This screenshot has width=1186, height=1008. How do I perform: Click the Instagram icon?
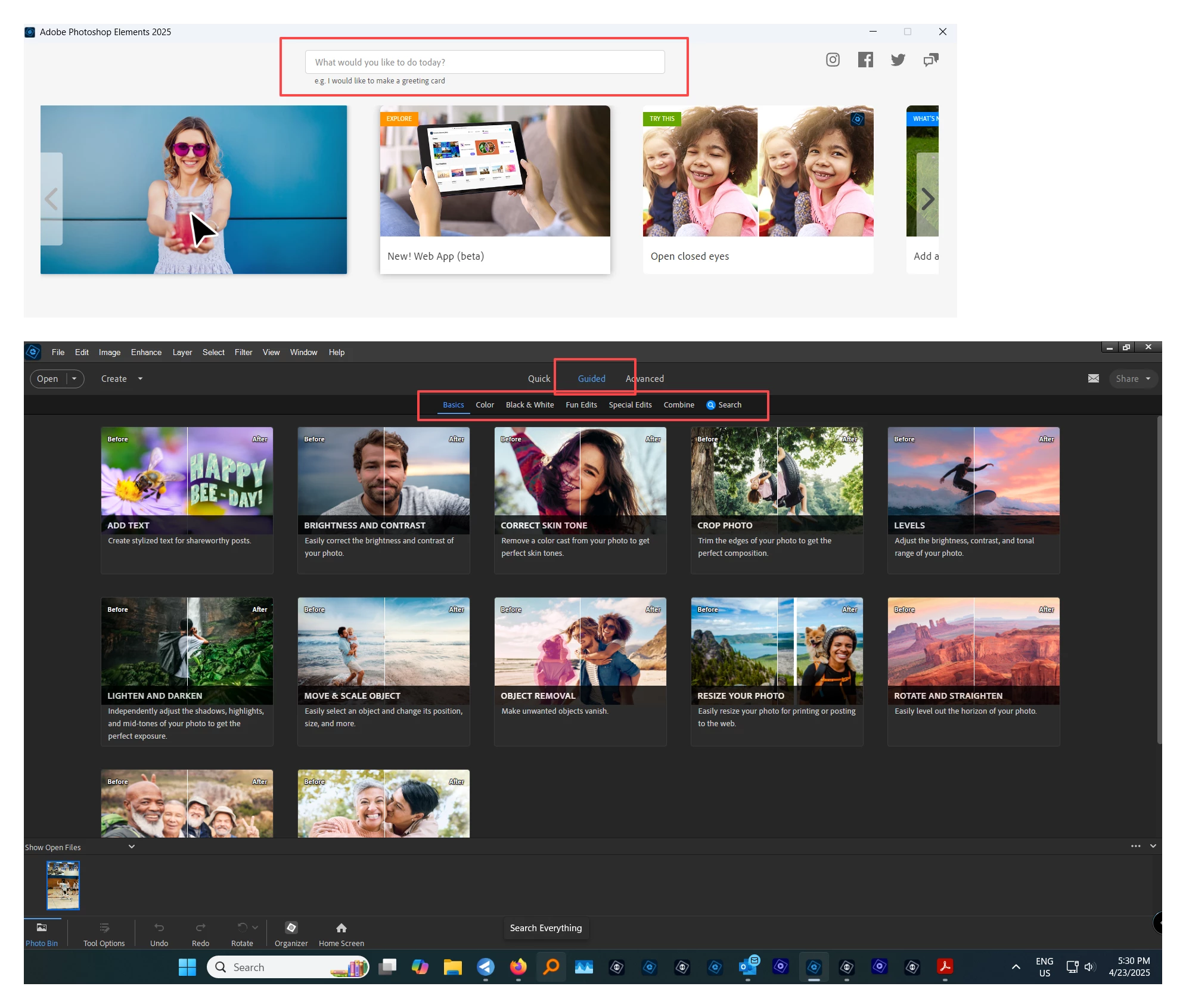pyautogui.click(x=833, y=60)
